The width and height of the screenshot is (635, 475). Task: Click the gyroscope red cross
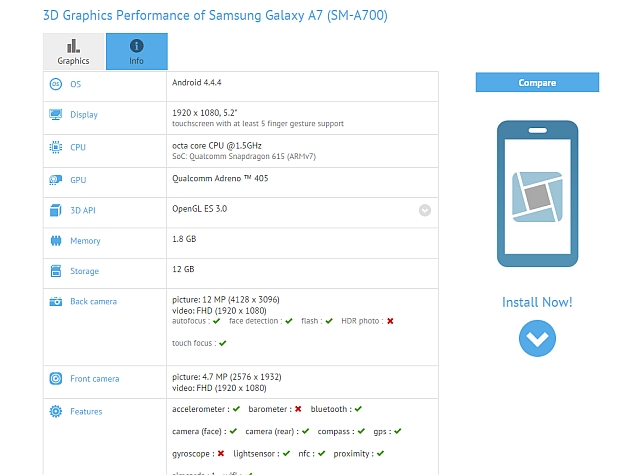pos(221,454)
